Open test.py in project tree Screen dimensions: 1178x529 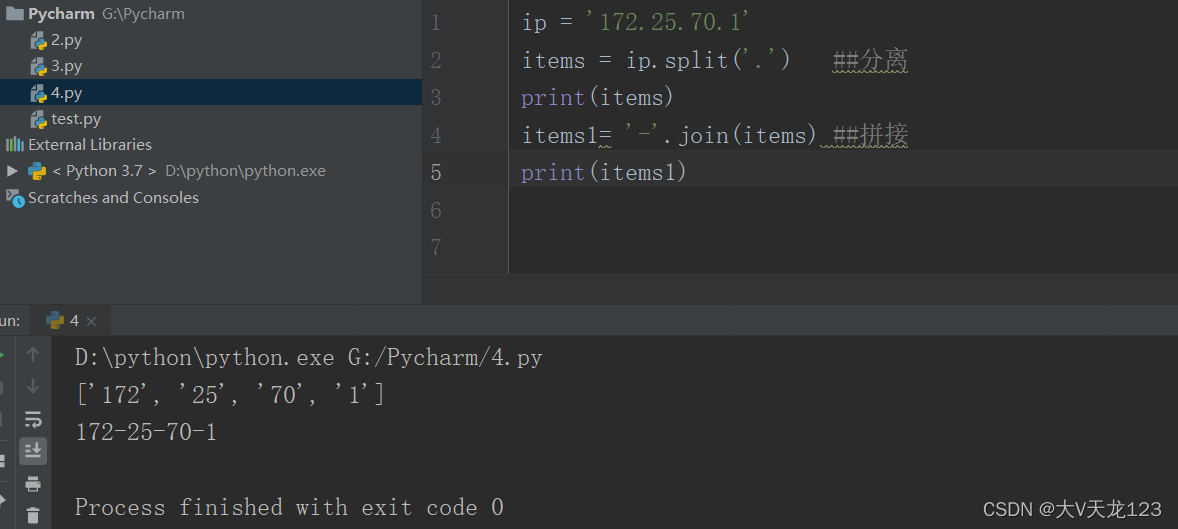point(76,119)
